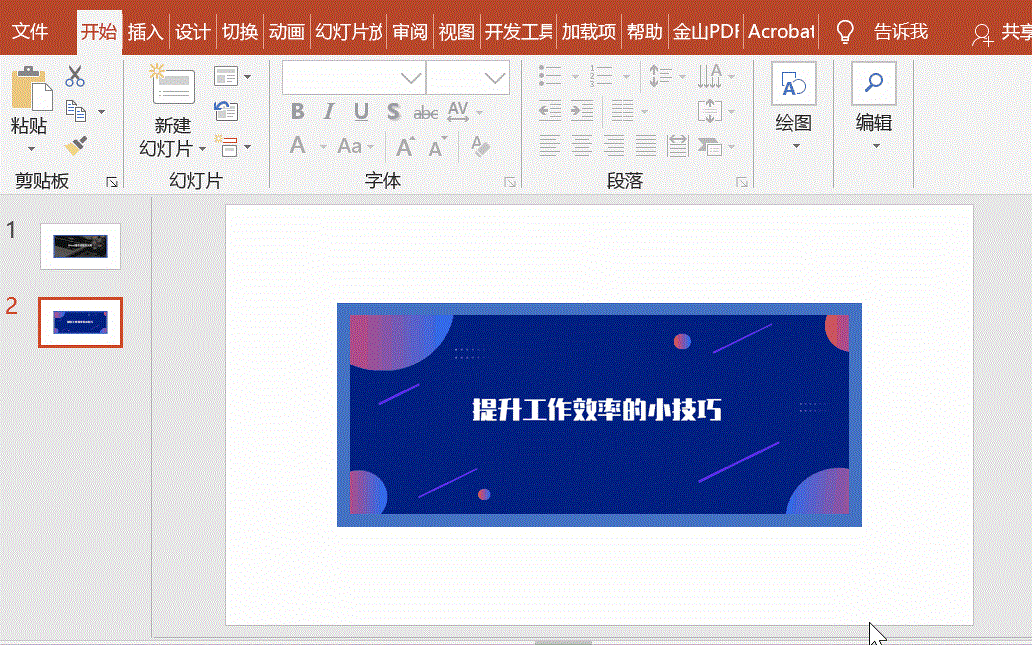Open the font name dropdown
1032x645 pixels.
pos(410,76)
